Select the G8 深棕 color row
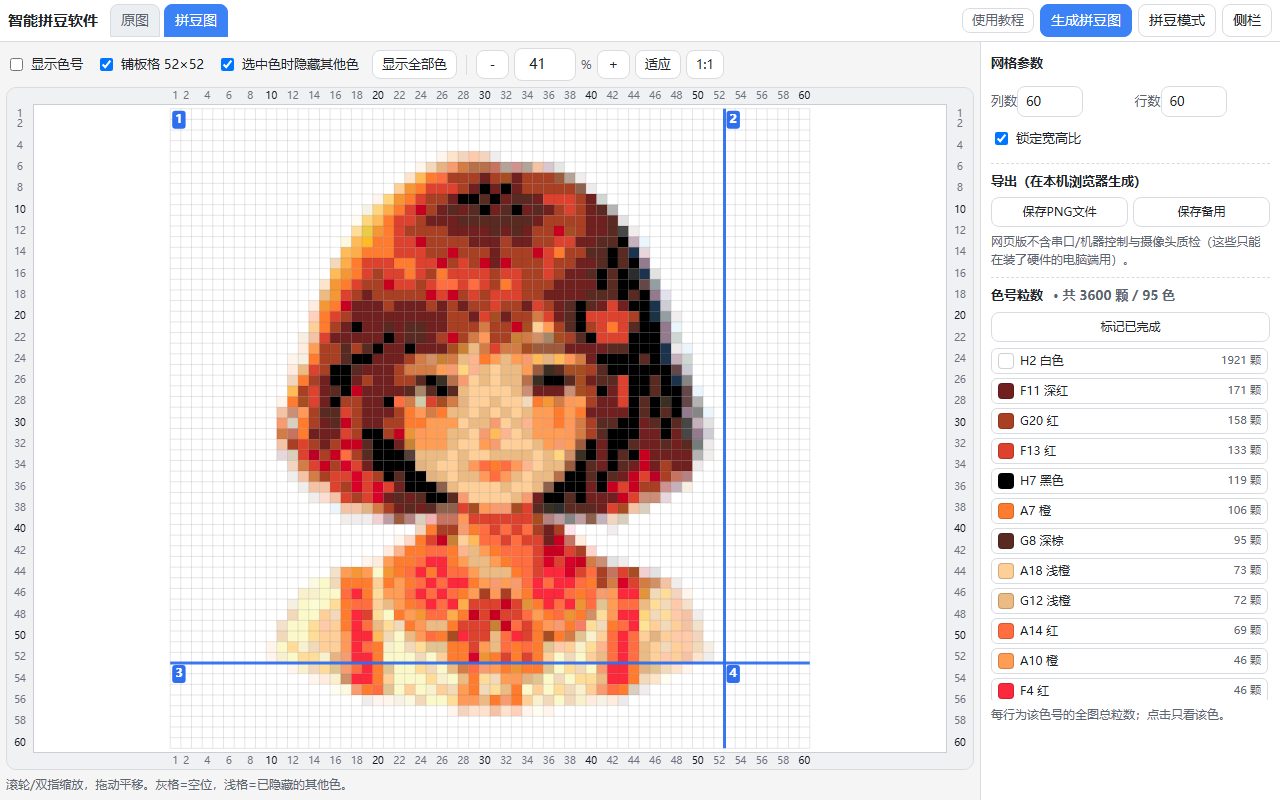 coord(1130,540)
